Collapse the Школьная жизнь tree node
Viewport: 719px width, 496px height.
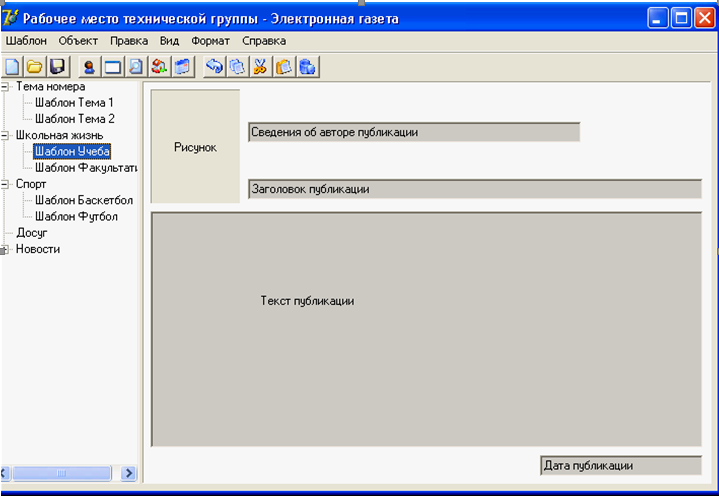tap(5, 135)
